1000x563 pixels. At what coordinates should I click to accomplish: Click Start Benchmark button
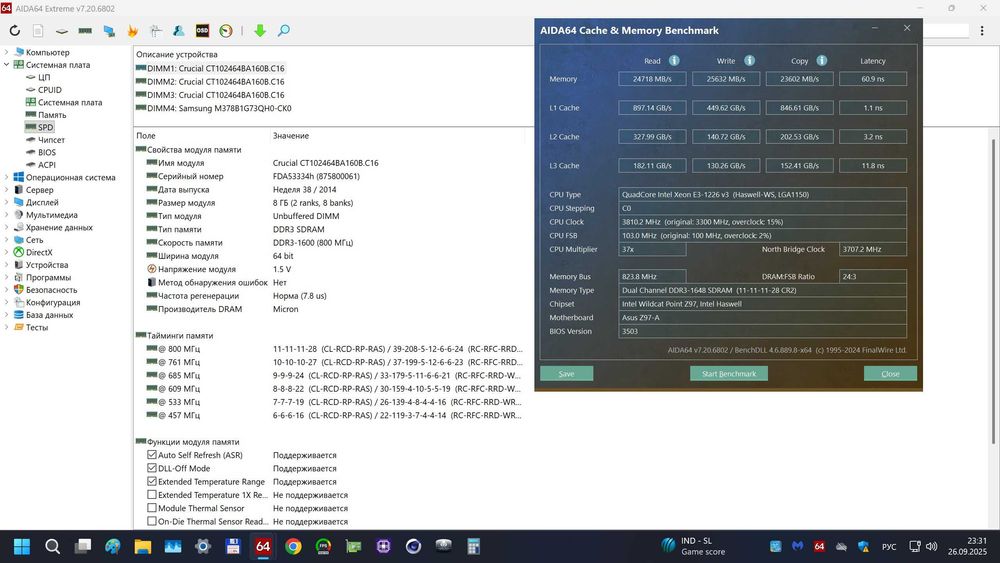point(729,374)
